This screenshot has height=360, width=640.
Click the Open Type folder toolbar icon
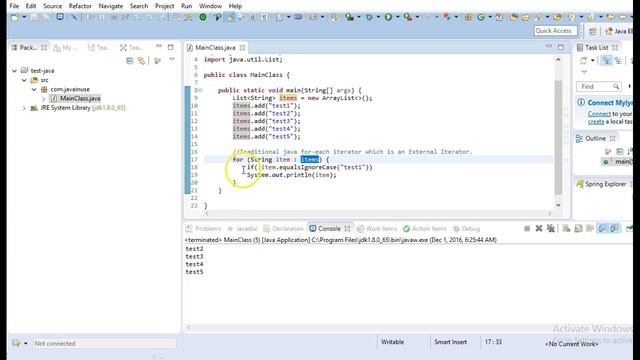[x=513, y=17]
